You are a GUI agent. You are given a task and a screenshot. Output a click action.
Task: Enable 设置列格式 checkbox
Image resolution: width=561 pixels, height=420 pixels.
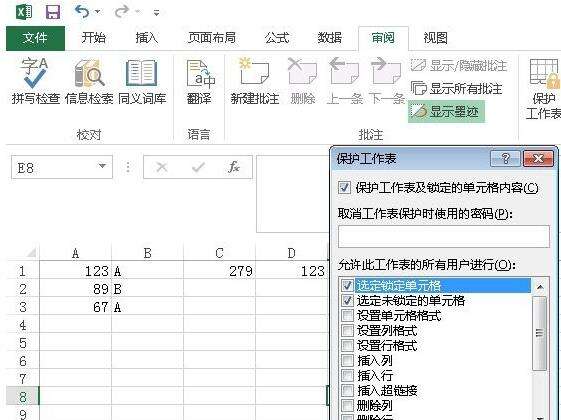(x=347, y=331)
